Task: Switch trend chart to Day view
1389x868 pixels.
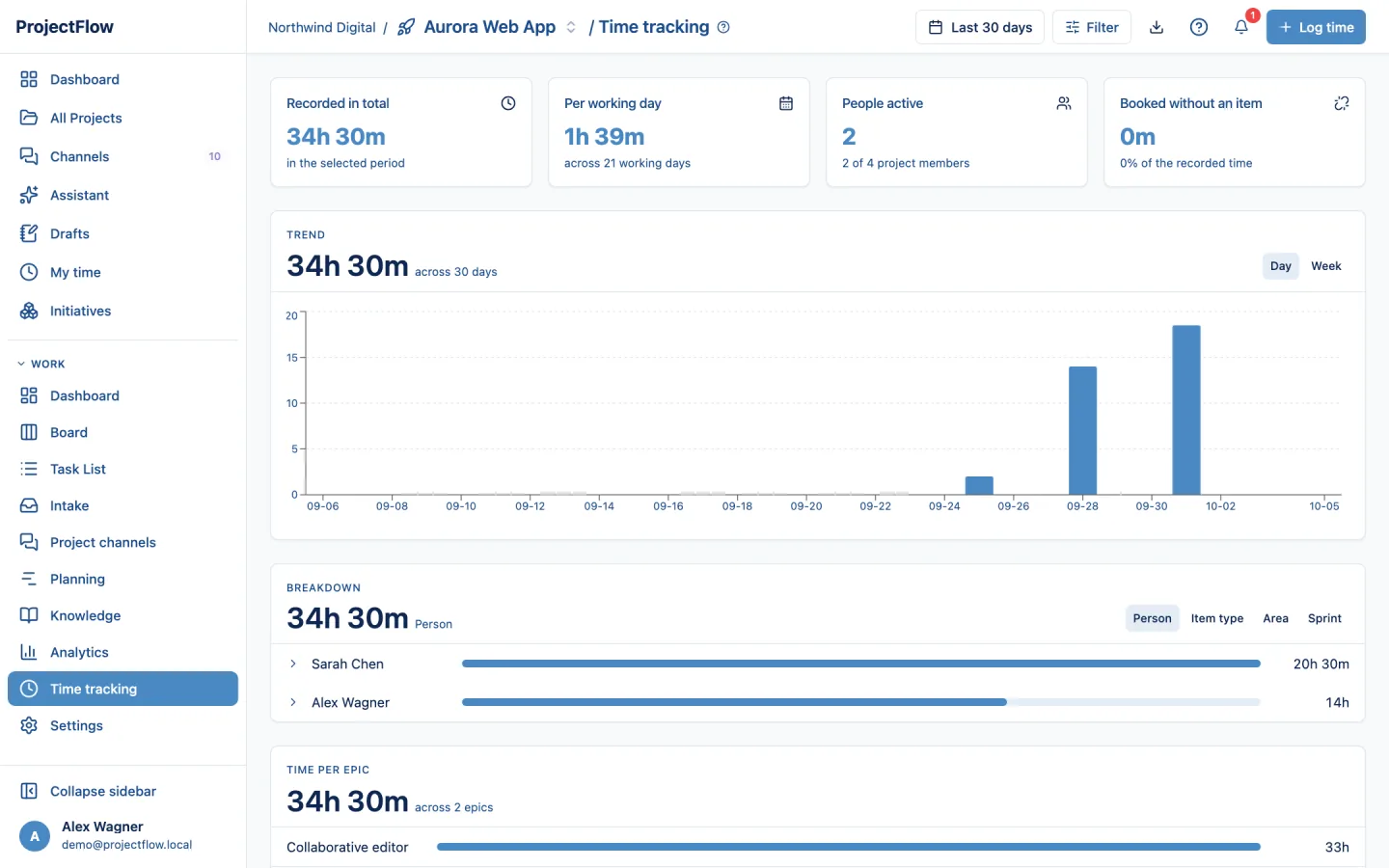Action: pos(1281,266)
